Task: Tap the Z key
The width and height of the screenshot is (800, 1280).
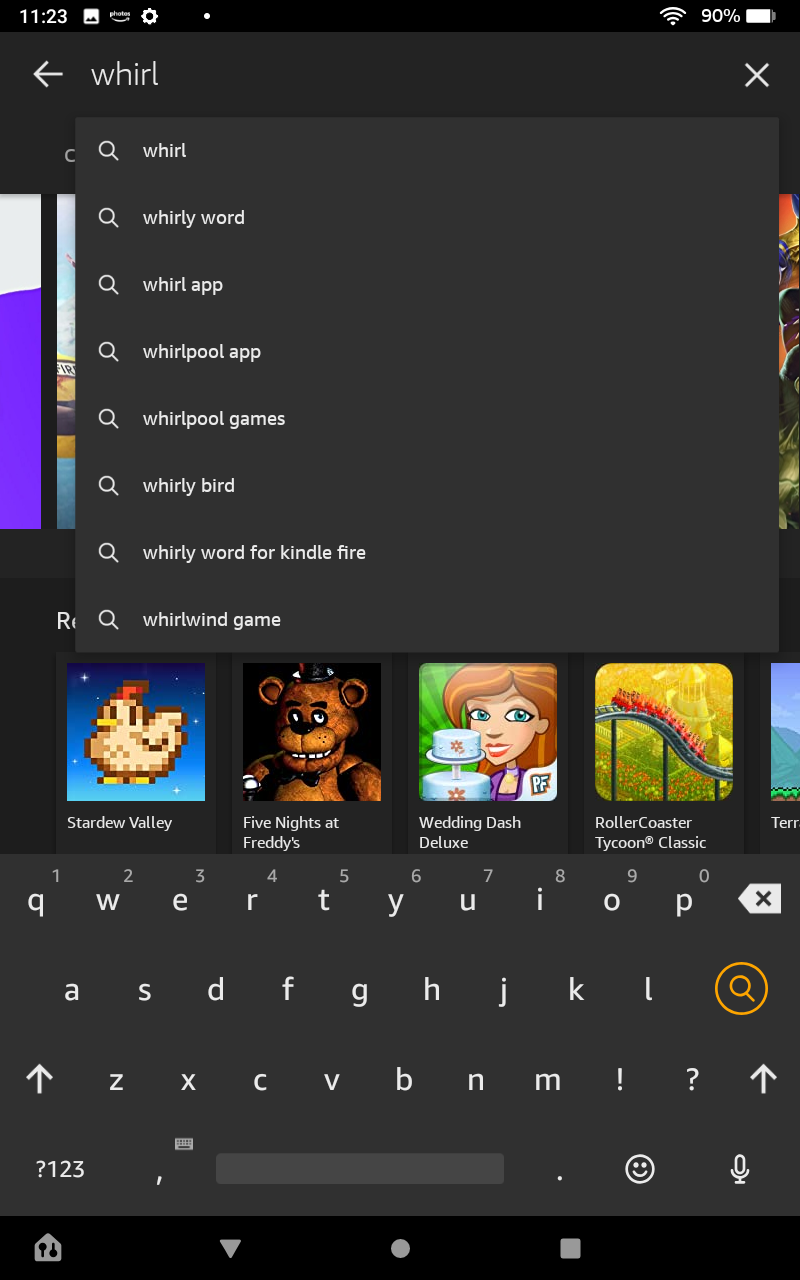Action: [116, 1079]
